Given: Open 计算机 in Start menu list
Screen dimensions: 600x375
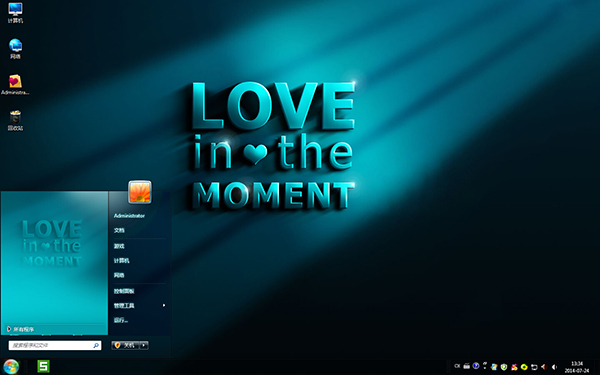Looking at the screenshot, I should click(121, 261).
